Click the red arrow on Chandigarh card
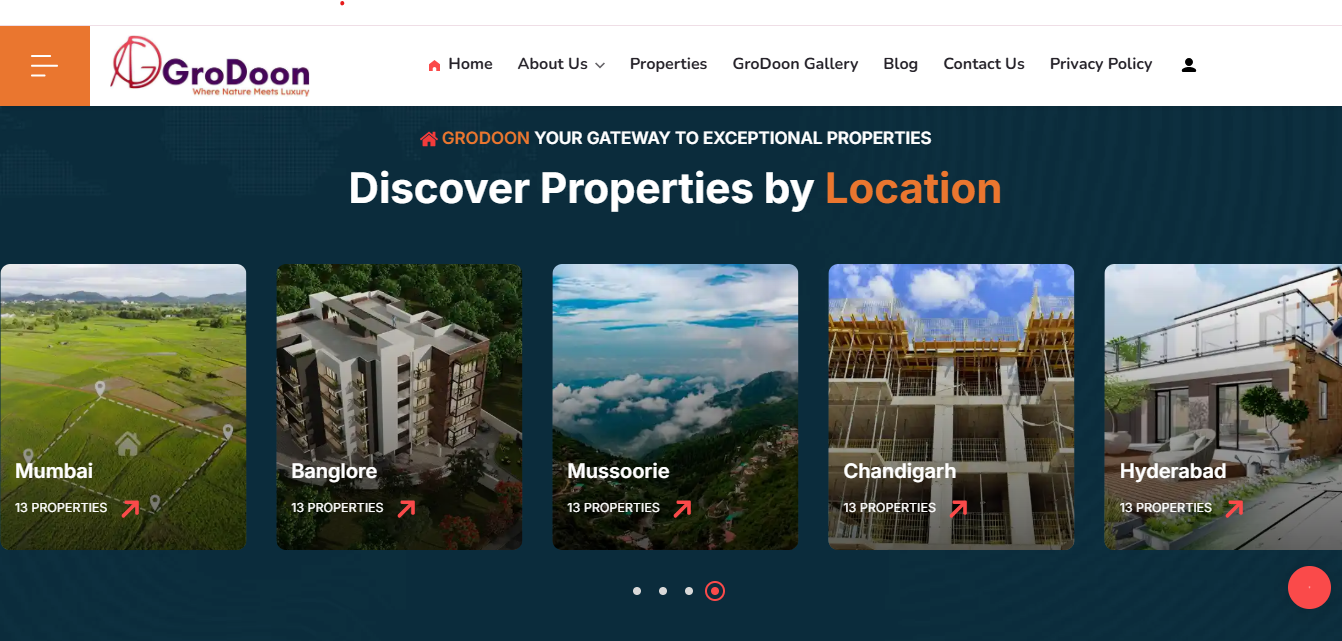Image resolution: width=1342 pixels, height=641 pixels. 958,508
